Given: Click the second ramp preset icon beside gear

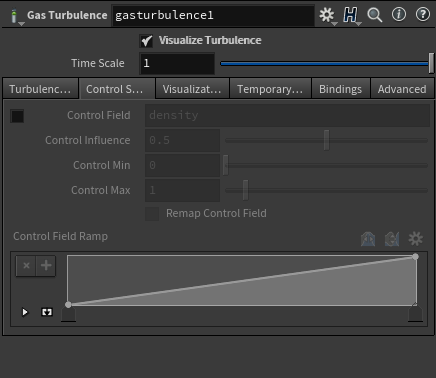Looking at the screenshot, I should click(392, 239).
